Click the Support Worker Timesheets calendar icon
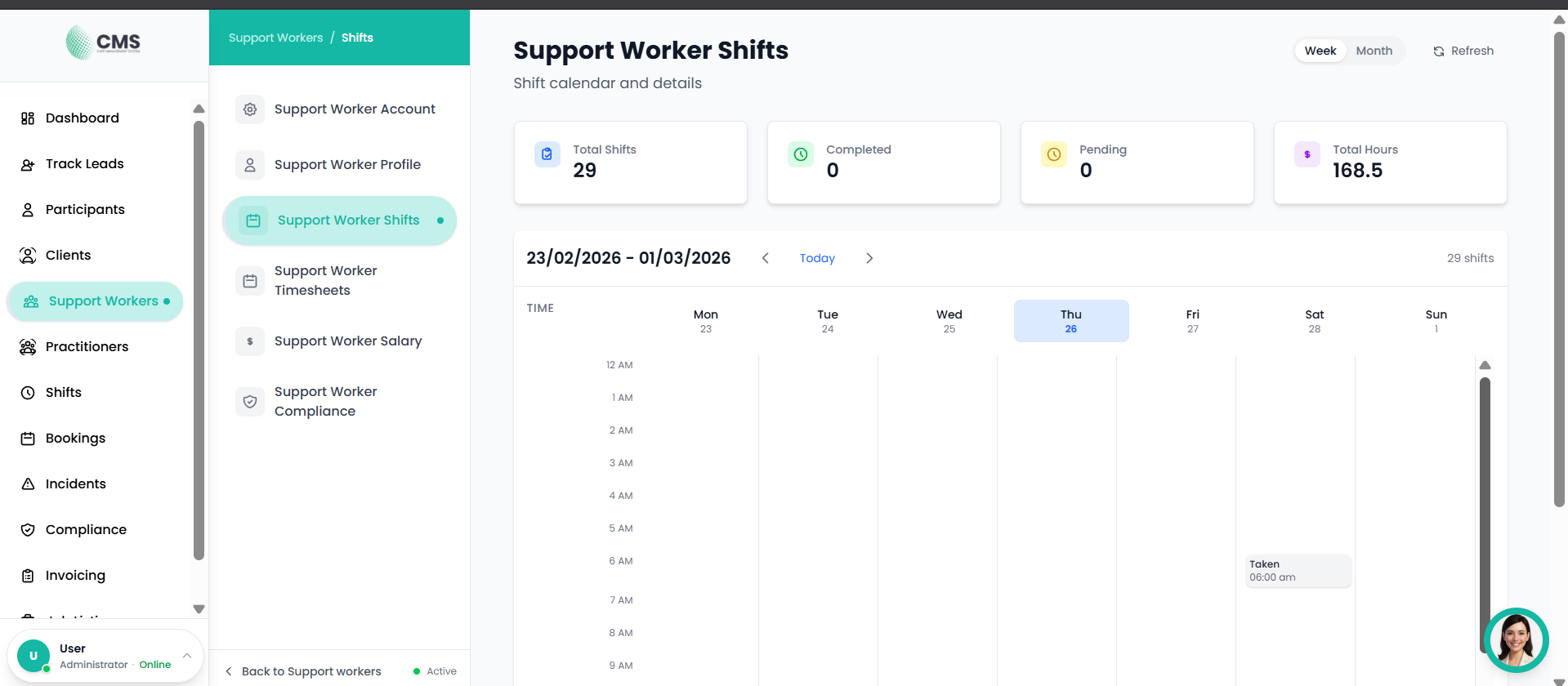Viewport: 1568px width, 686px height. [x=250, y=281]
